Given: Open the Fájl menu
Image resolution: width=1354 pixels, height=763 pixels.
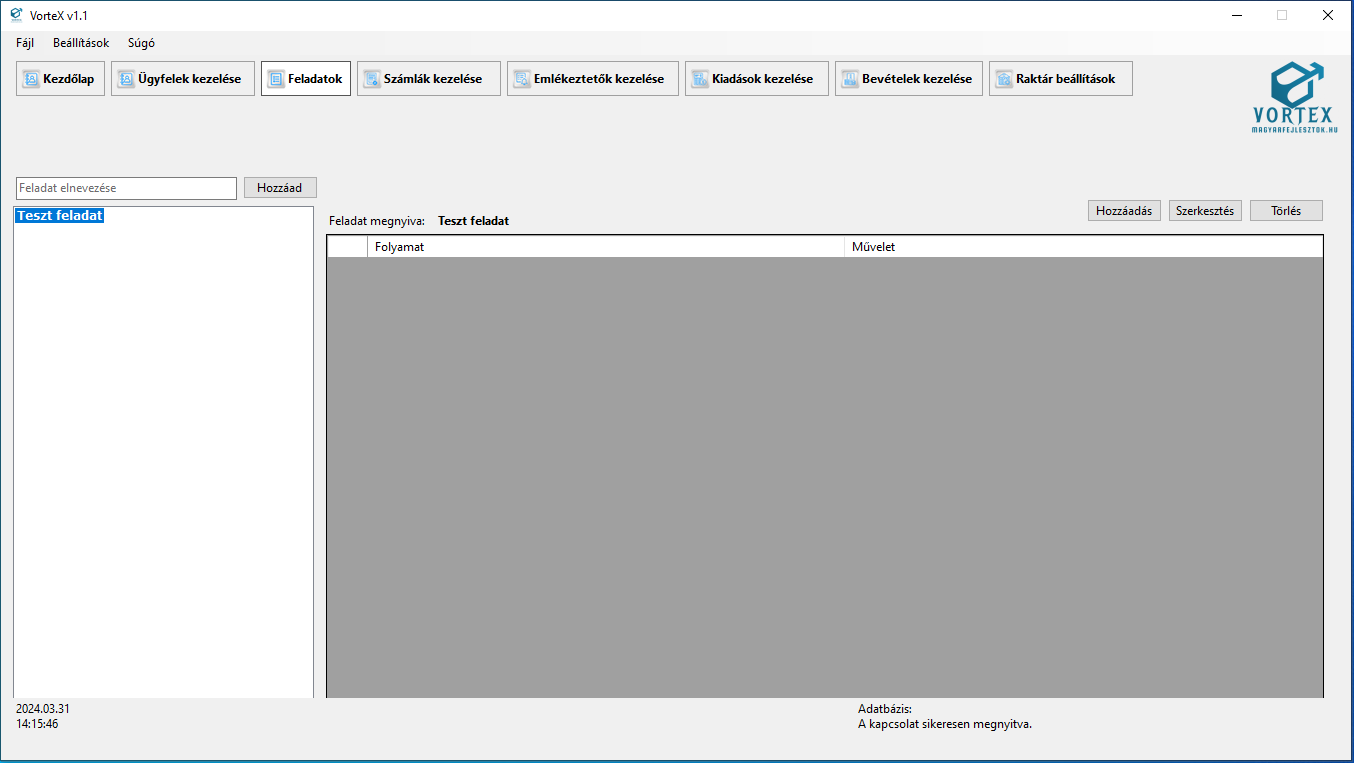Looking at the screenshot, I should tap(25, 43).
